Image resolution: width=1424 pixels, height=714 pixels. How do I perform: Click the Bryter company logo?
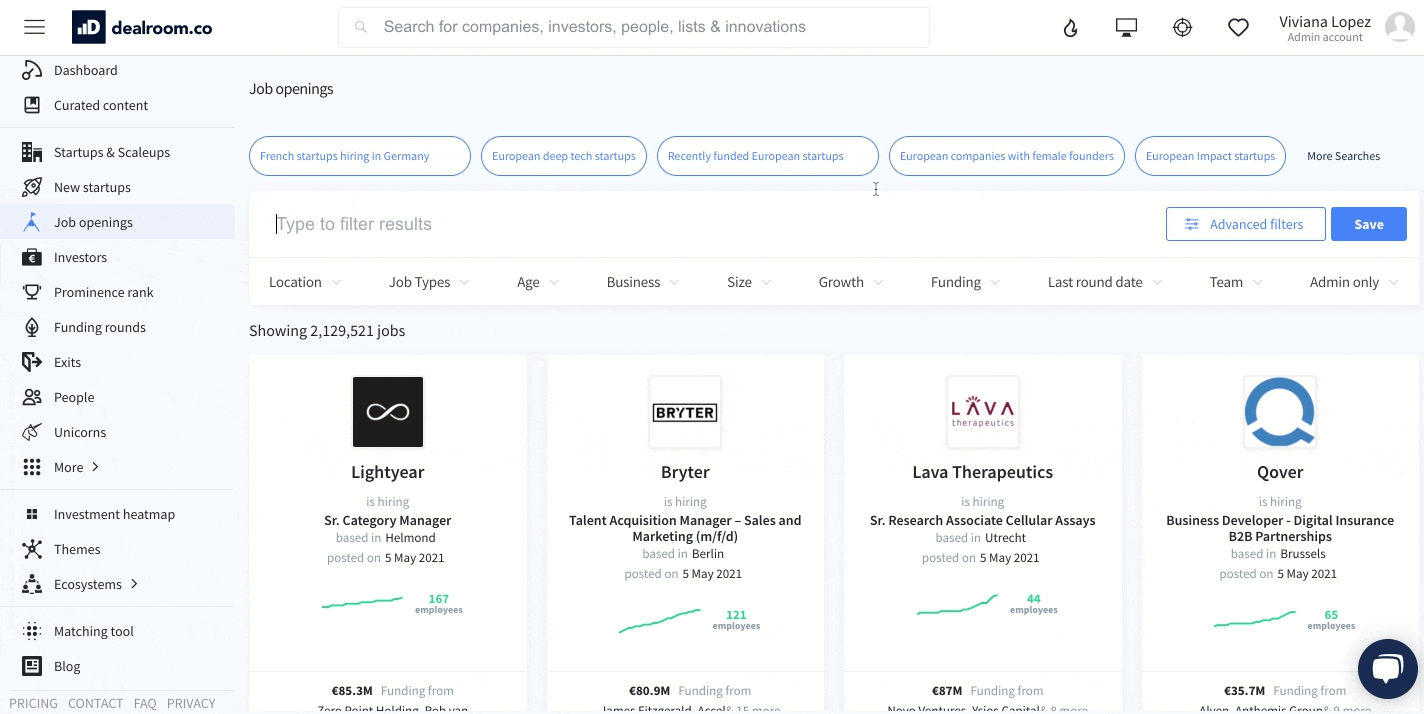tap(685, 412)
